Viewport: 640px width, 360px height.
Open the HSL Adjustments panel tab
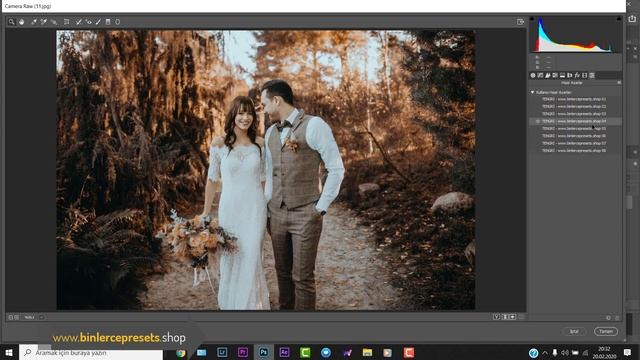point(555,76)
